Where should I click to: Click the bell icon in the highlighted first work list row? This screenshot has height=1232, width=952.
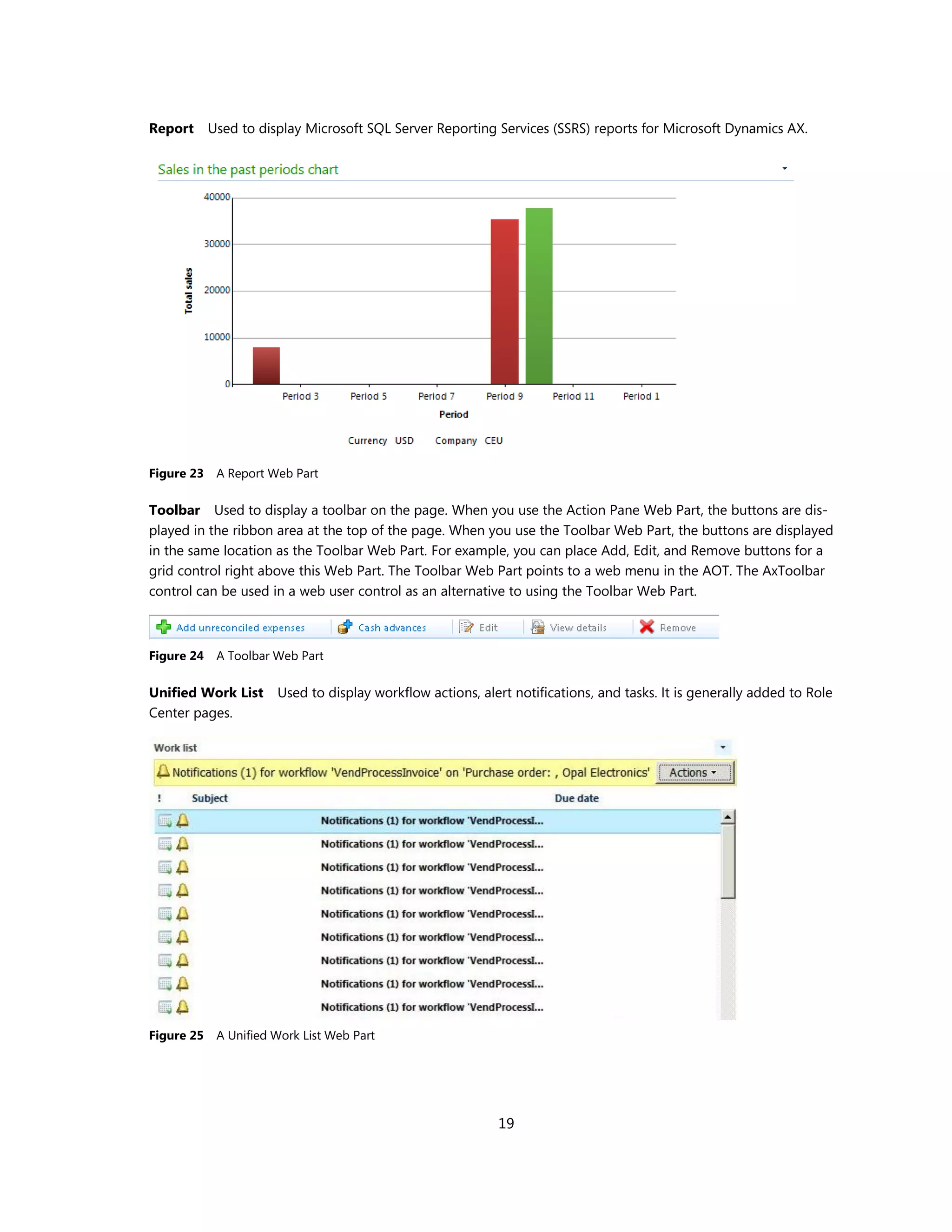click(x=182, y=820)
